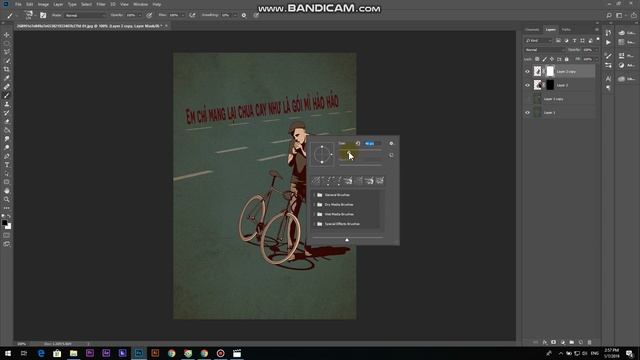
Task: Open the Filter menu
Action: pos(101,4)
